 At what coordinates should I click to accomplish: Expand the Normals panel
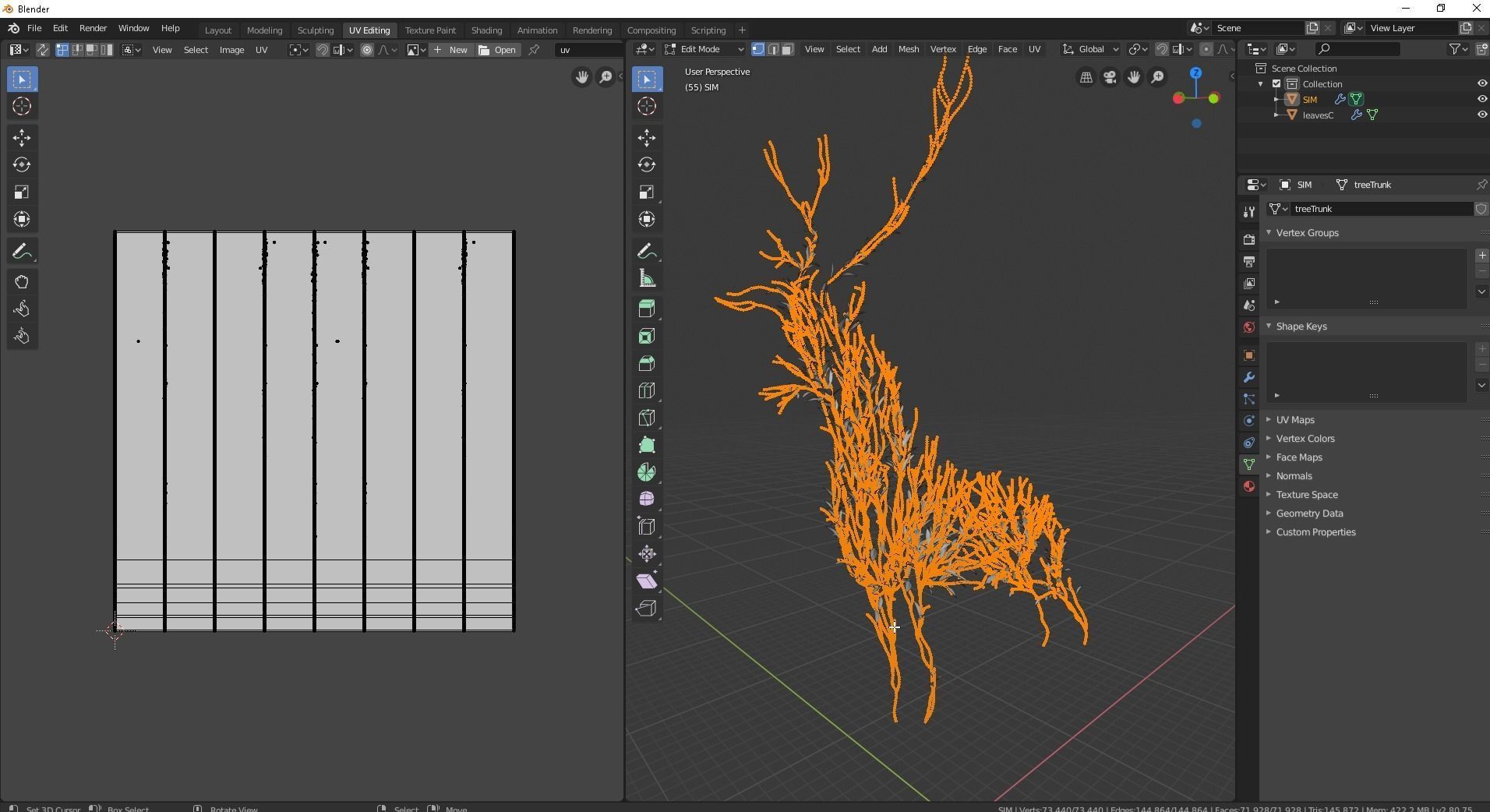click(x=1294, y=476)
